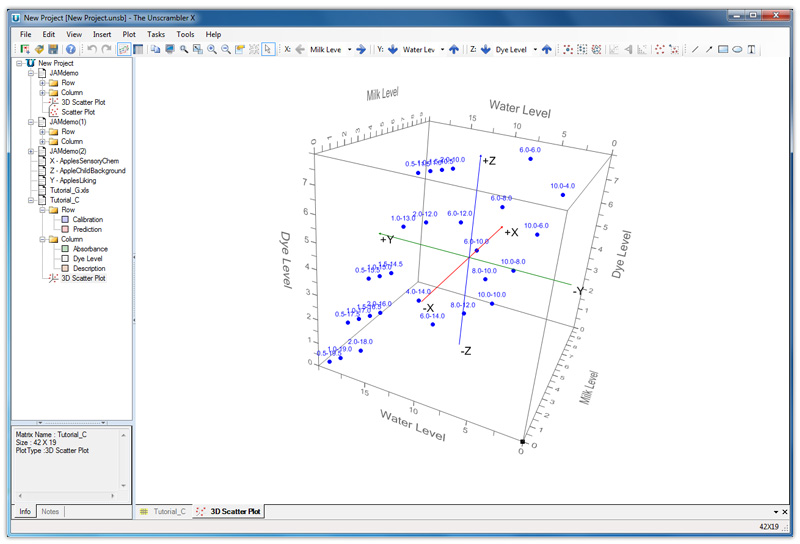The width and height of the screenshot is (800, 544).
Task: Switch to the Tutorial_C tab
Action: [162, 511]
